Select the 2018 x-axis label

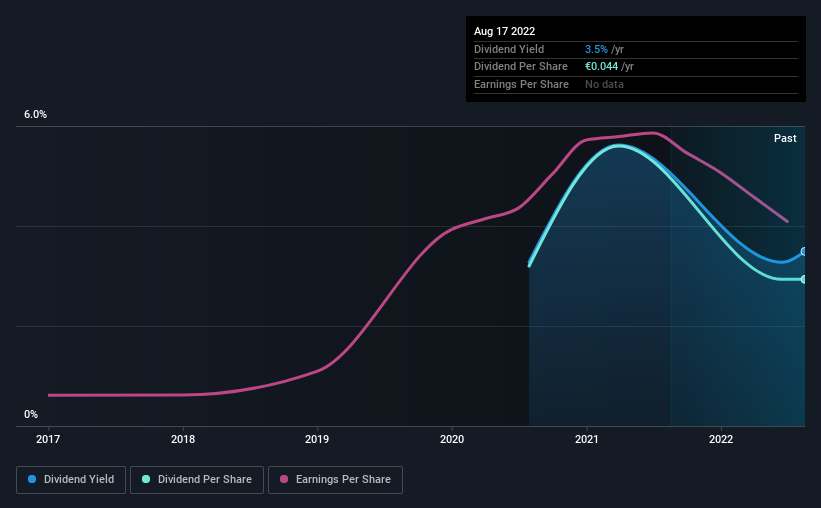(183, 439)
